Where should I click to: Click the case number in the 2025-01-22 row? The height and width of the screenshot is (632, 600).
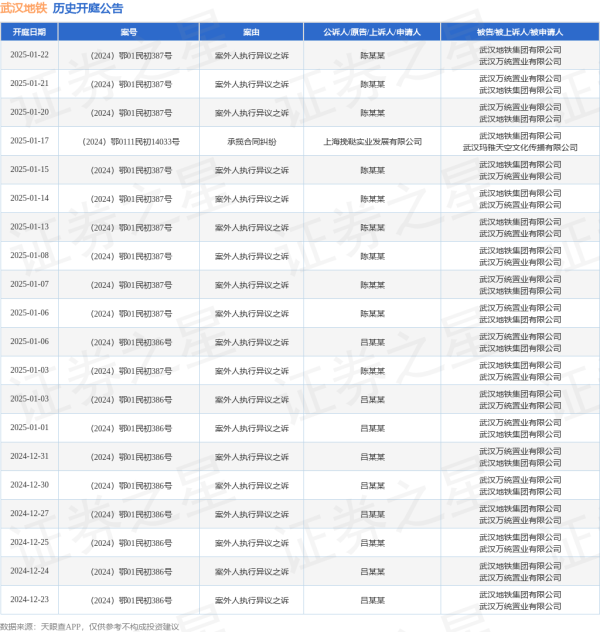[131, 56]
